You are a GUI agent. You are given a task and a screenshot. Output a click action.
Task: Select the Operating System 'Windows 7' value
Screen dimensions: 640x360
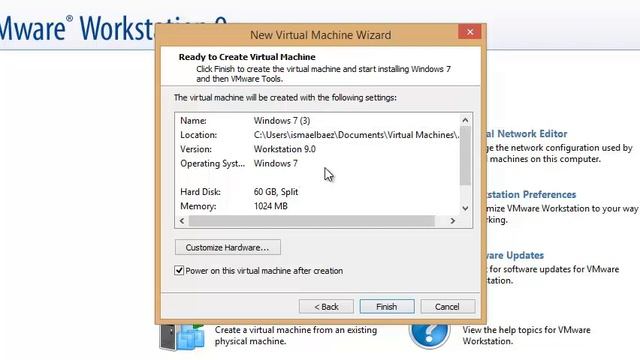(276, 164)
